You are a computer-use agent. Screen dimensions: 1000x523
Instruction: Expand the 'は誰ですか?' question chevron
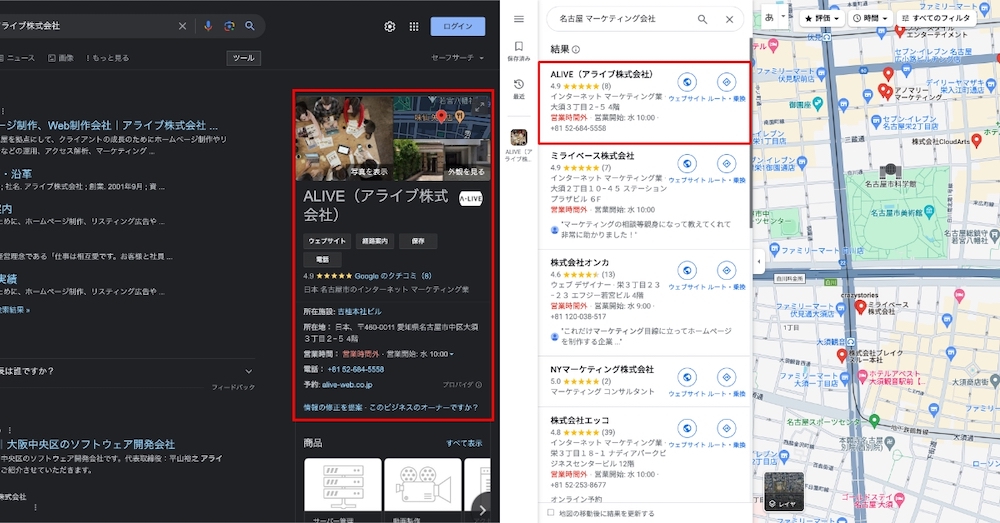click(249, 371)
